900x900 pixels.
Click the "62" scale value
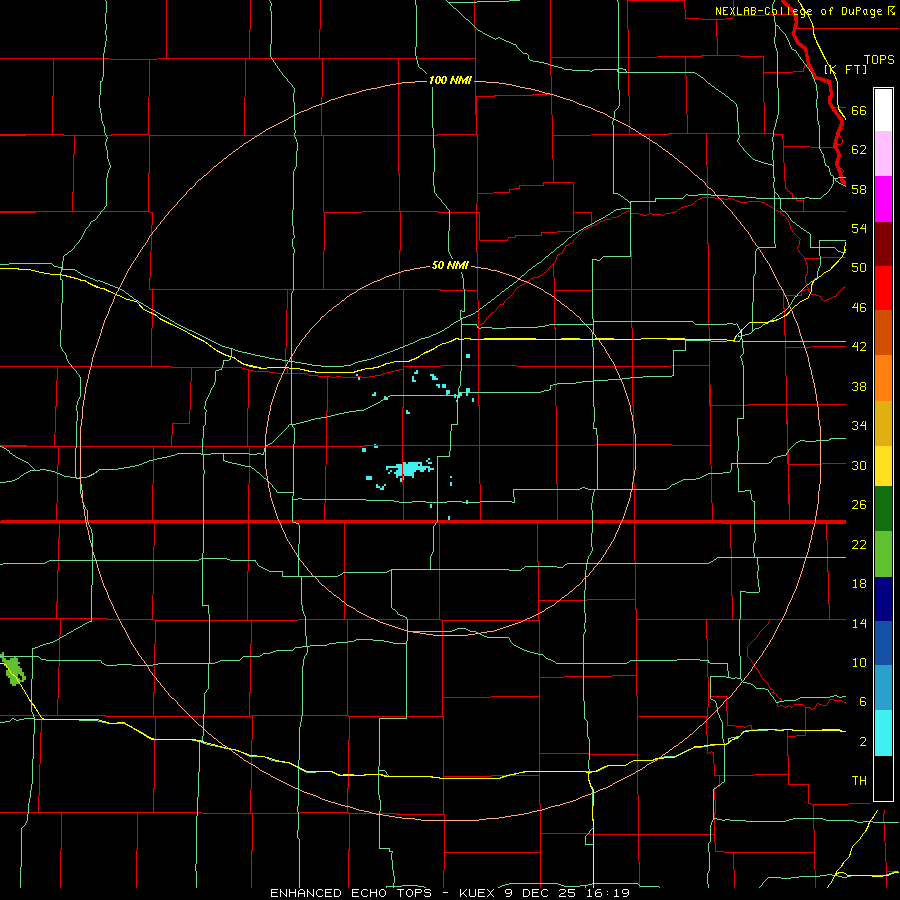click(859, 149)
